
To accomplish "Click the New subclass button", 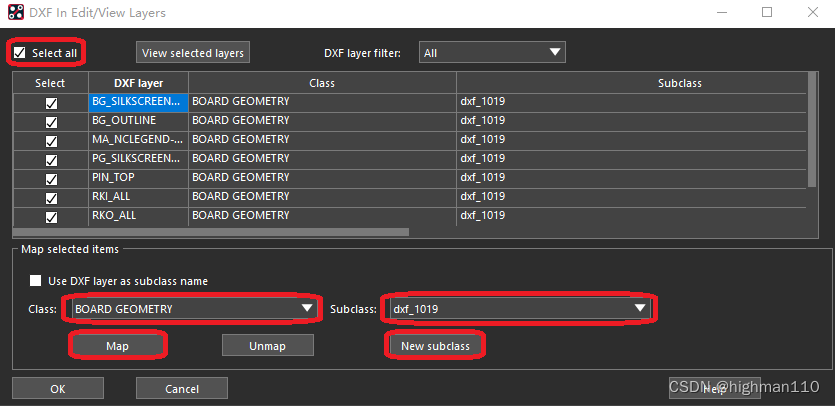I will pos(435,345).
